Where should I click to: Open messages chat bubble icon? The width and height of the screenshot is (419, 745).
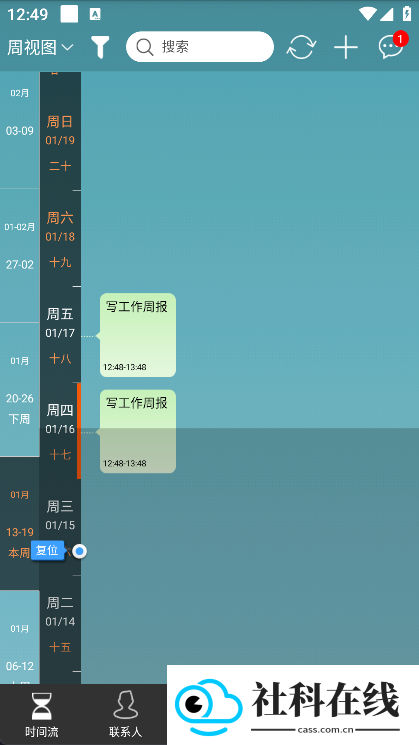(391, 47)
